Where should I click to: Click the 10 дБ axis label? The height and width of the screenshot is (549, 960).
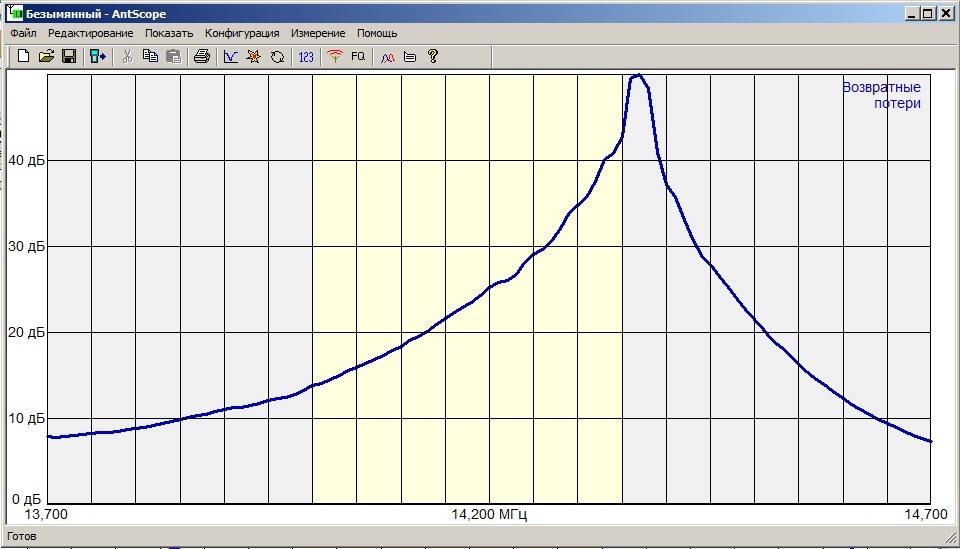28,419
